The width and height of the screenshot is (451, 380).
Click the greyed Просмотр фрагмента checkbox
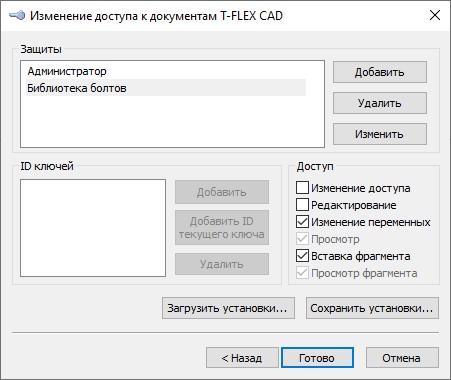tap(302, 273)
